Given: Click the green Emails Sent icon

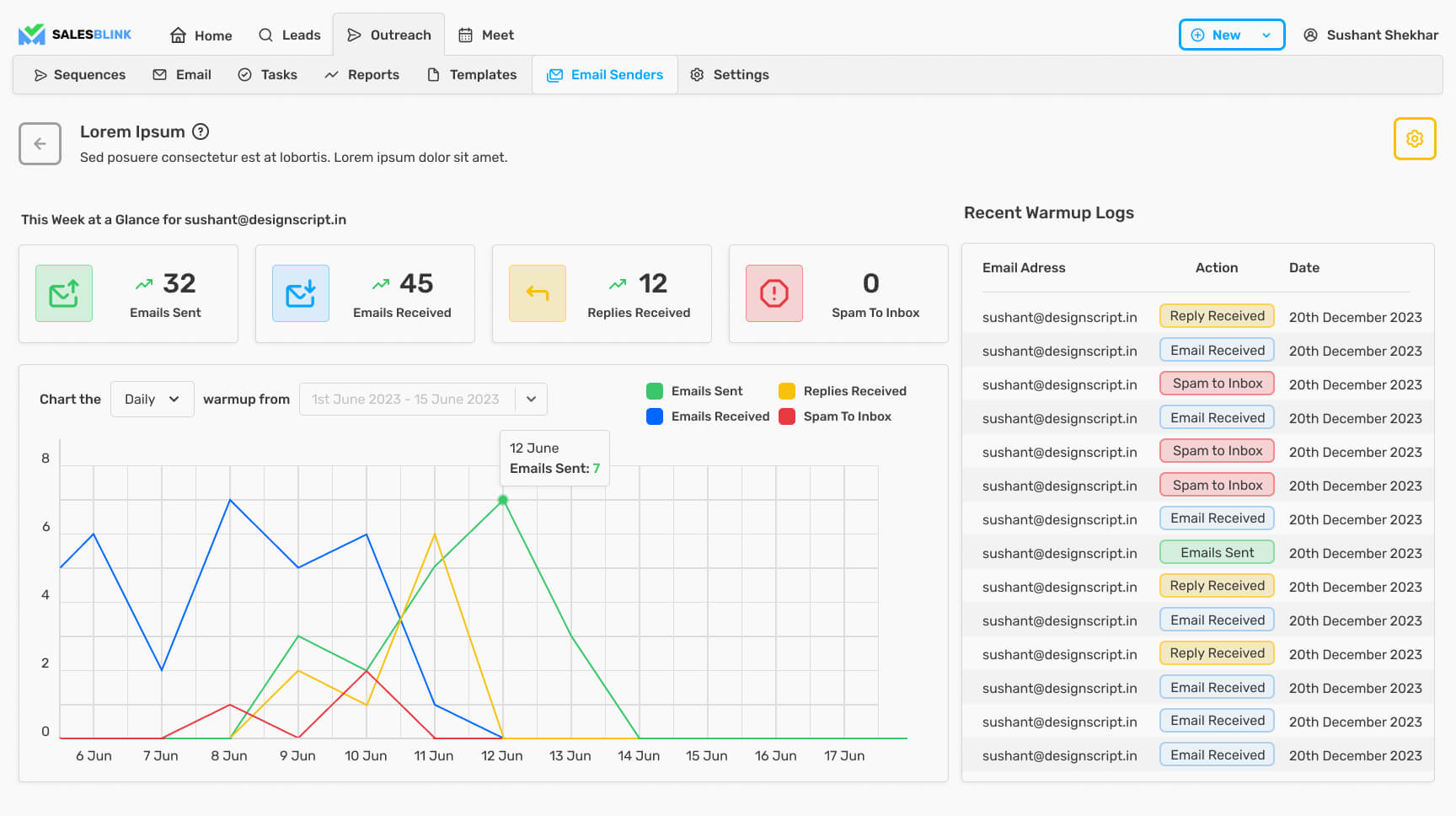Looking at the screenshot, I should (x=64, y=293).
